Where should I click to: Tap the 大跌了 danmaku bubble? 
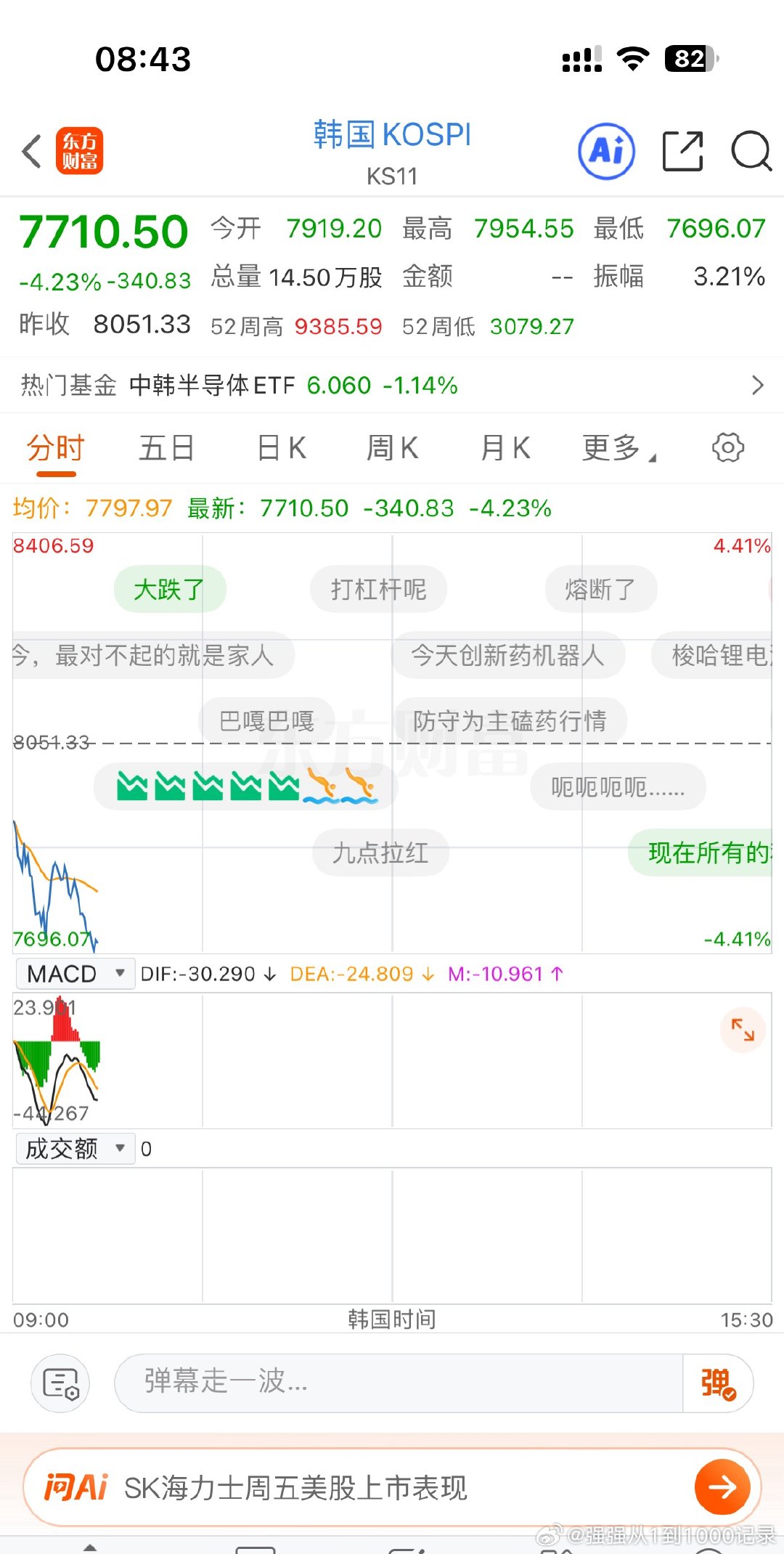(x=170, y=589)
